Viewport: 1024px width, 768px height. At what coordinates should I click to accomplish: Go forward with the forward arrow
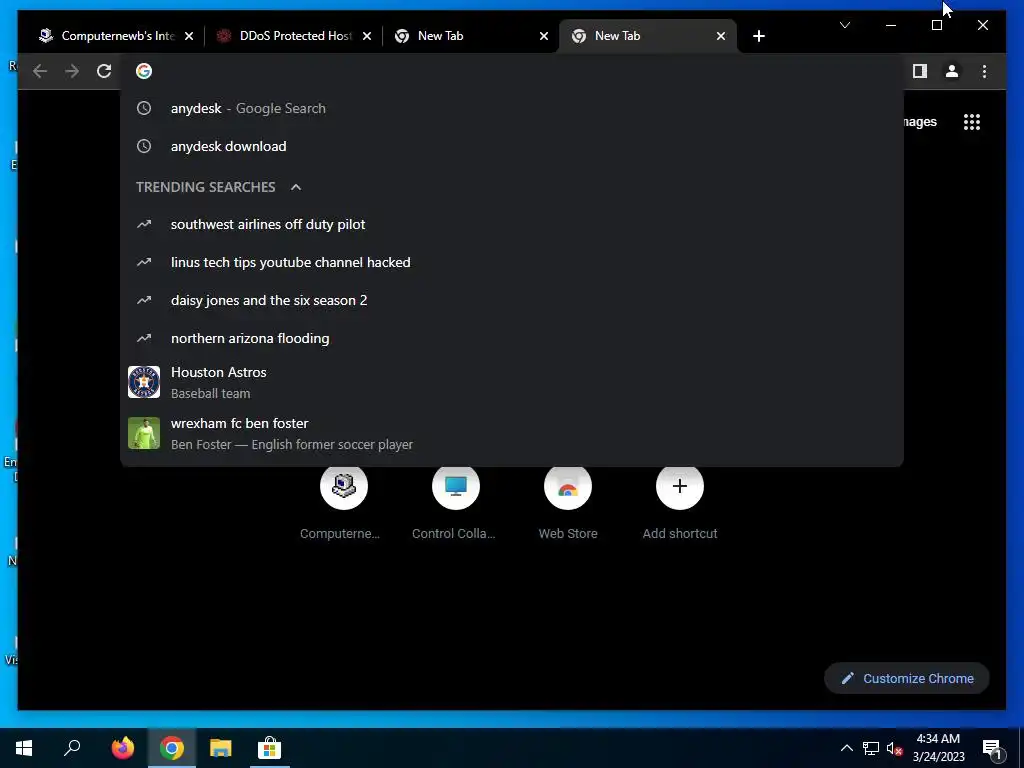pos(72,71)
